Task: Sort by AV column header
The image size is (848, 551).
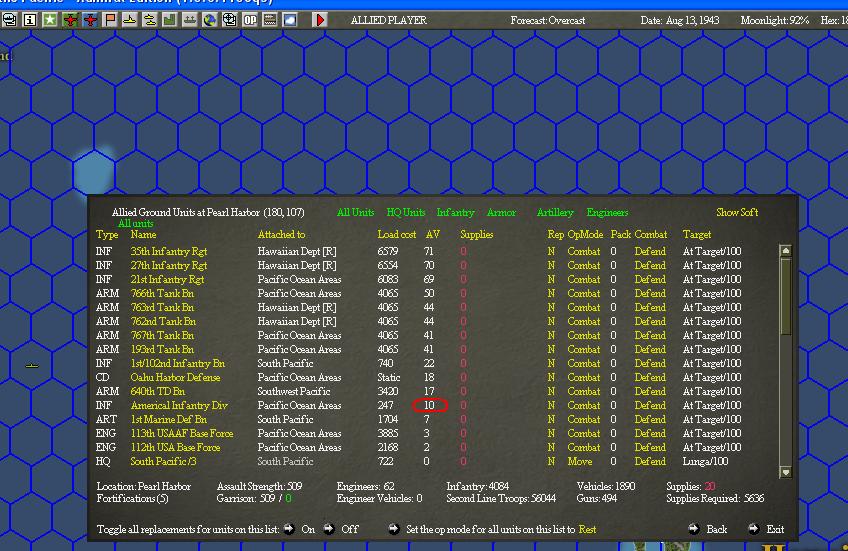Action: pyautogui.click(x=433, y=235)
